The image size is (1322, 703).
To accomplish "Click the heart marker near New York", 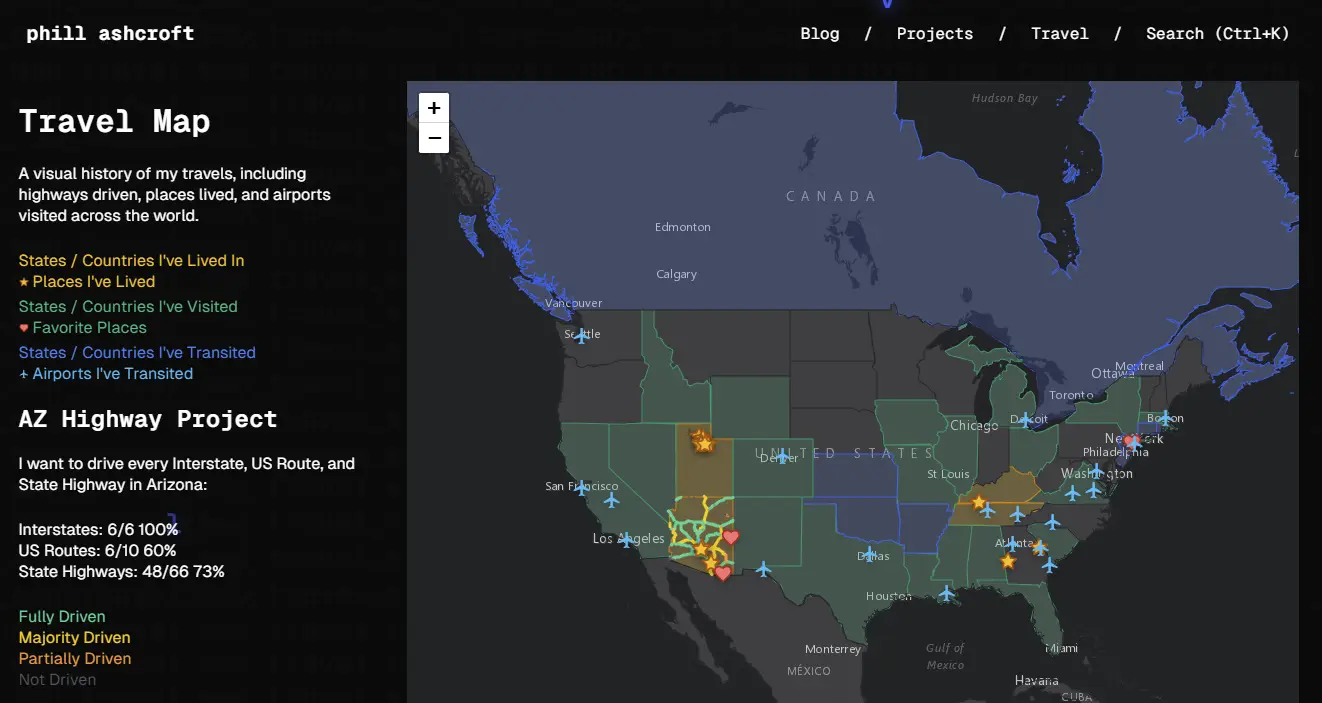I will [x=1131, y=440].
